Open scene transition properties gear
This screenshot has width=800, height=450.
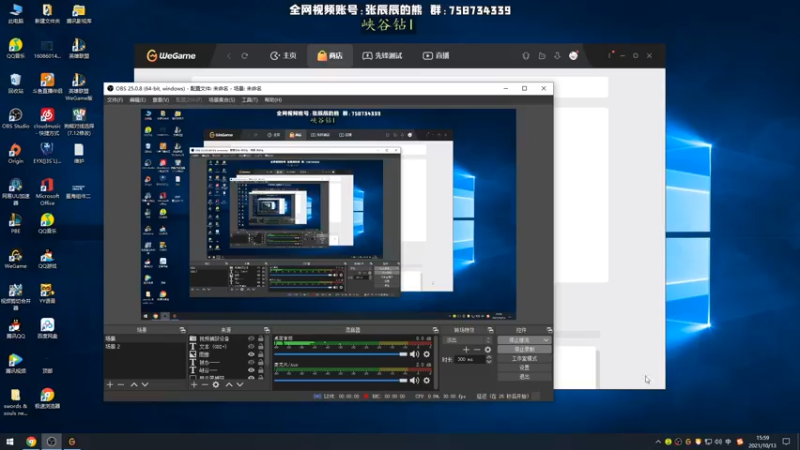tap(488, 349)
